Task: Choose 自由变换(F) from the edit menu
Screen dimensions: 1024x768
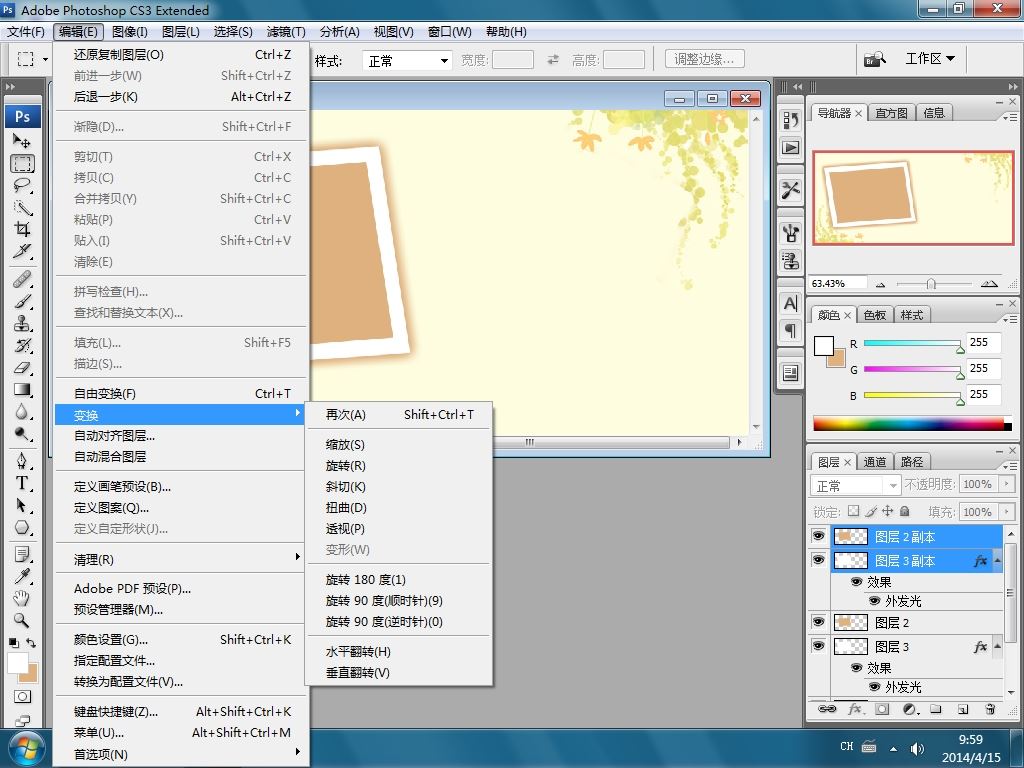Action: pos(181,393)
